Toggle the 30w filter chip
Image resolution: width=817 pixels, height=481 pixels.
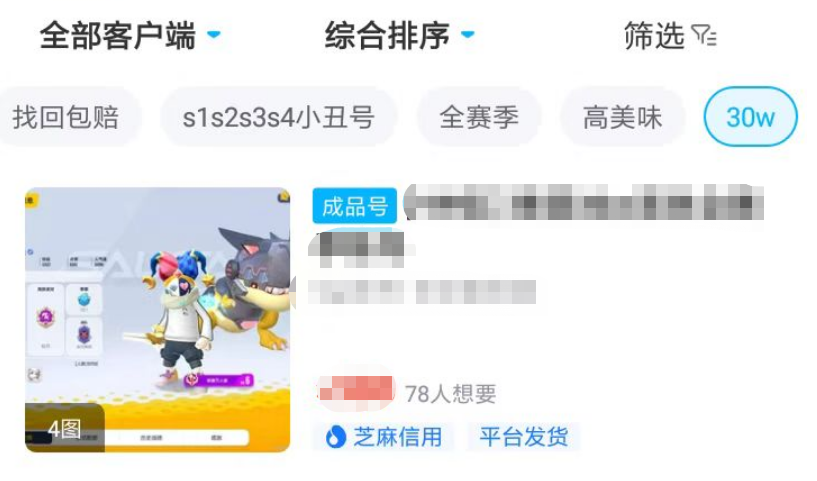(x=750, y=117)
